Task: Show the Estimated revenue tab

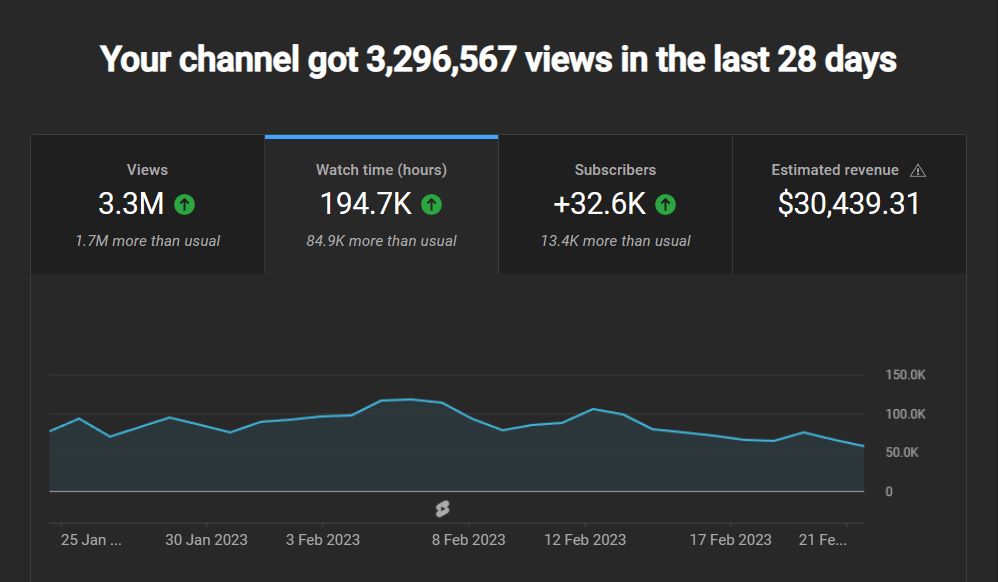Action: click(835, 170)
